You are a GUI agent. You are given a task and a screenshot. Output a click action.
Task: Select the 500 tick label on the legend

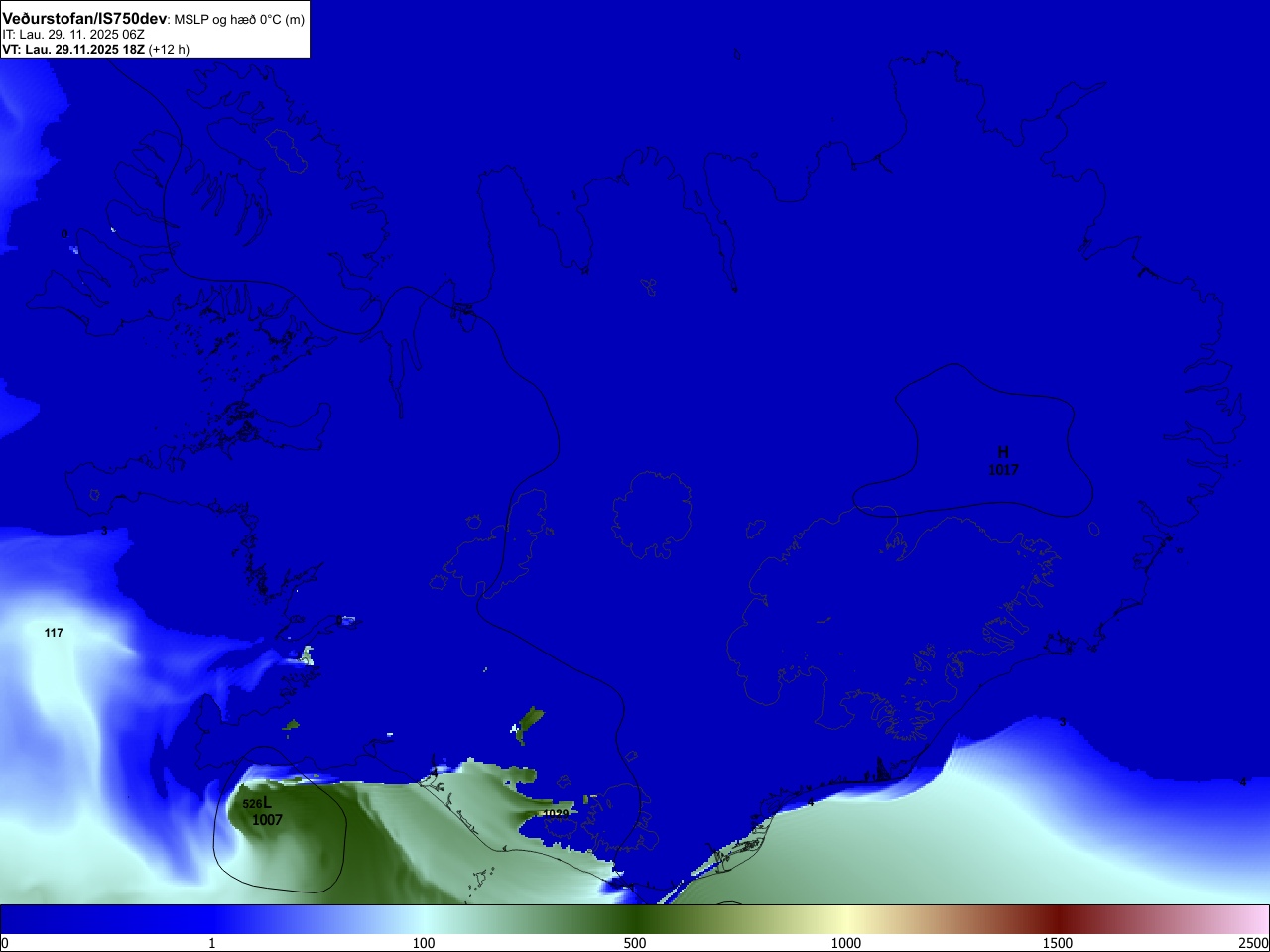pyautogui.click(x=635, y=943)
